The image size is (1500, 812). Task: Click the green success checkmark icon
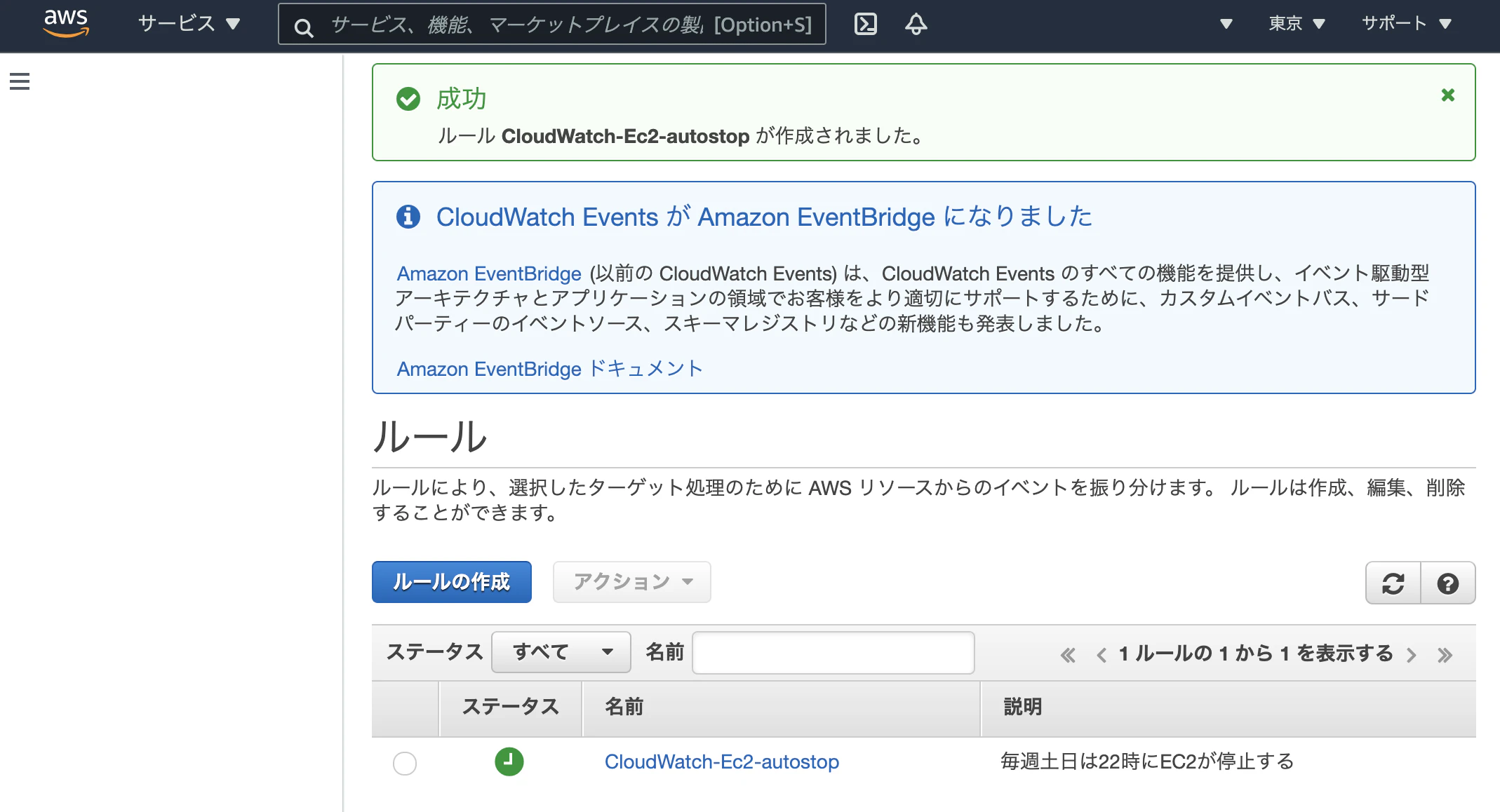tap(408, 99)
